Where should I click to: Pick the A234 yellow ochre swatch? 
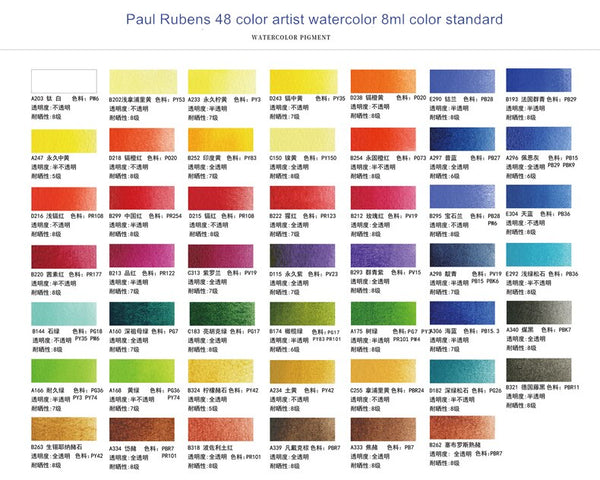point(298,370)
